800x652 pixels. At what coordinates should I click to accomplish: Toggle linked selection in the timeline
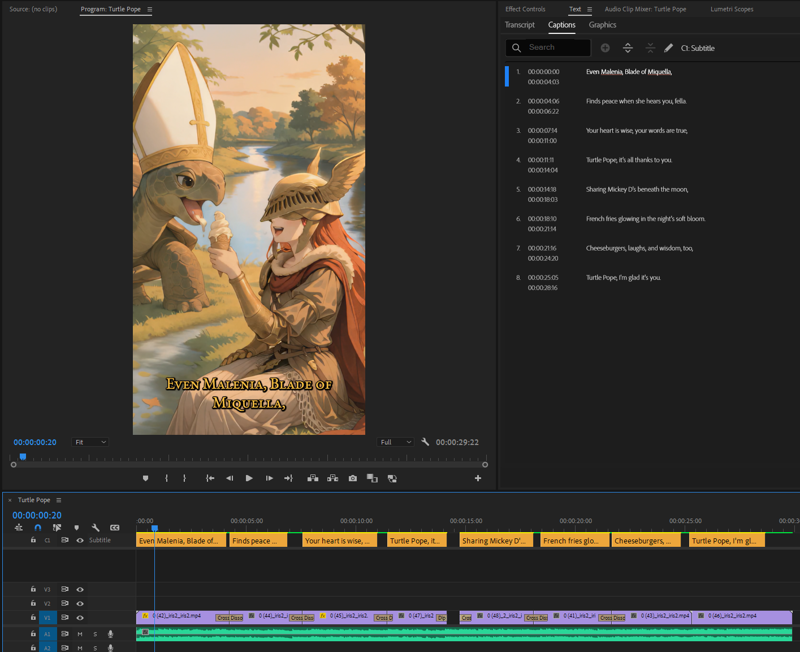tap(57, 528)
